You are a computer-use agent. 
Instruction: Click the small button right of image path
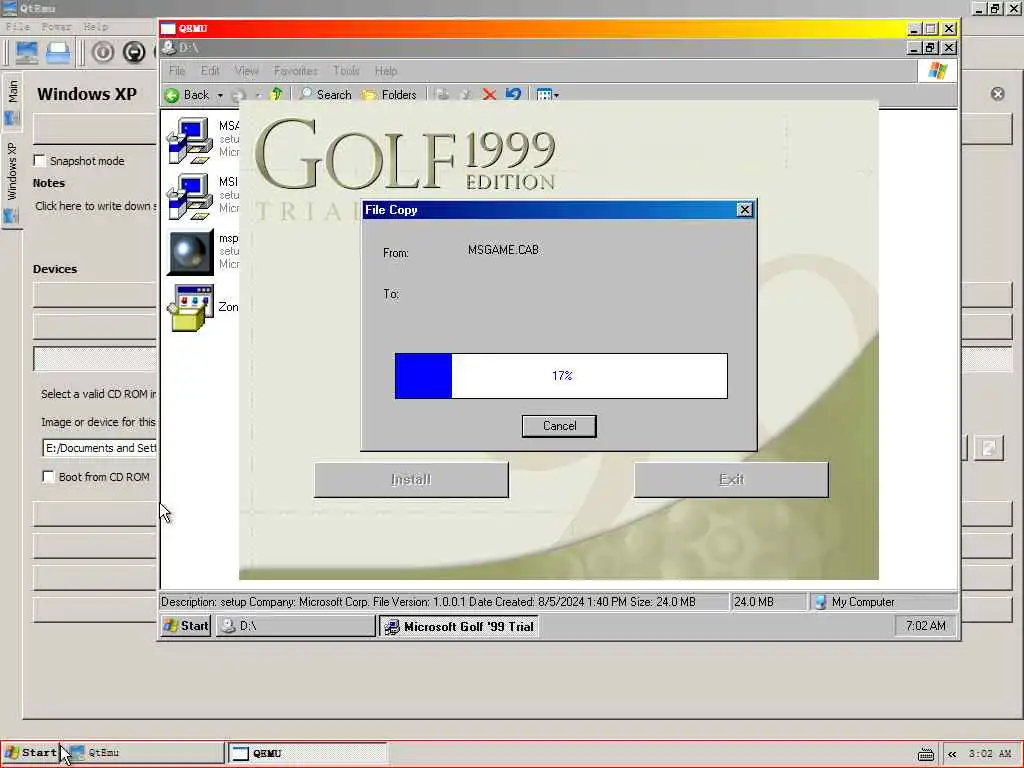pyautogui.click(x=988, y=448)
